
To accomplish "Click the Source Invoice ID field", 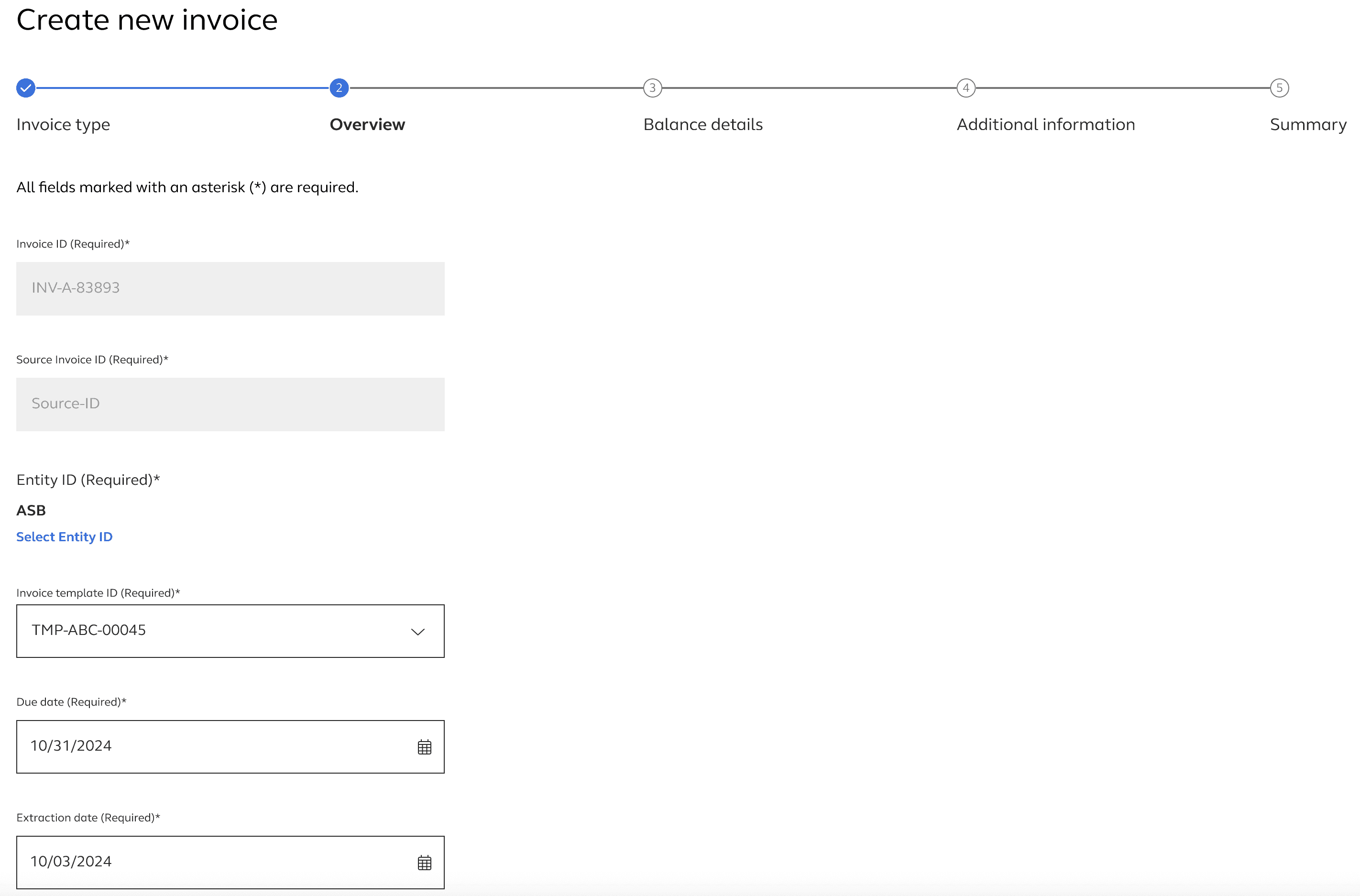I will pos(230,404).
